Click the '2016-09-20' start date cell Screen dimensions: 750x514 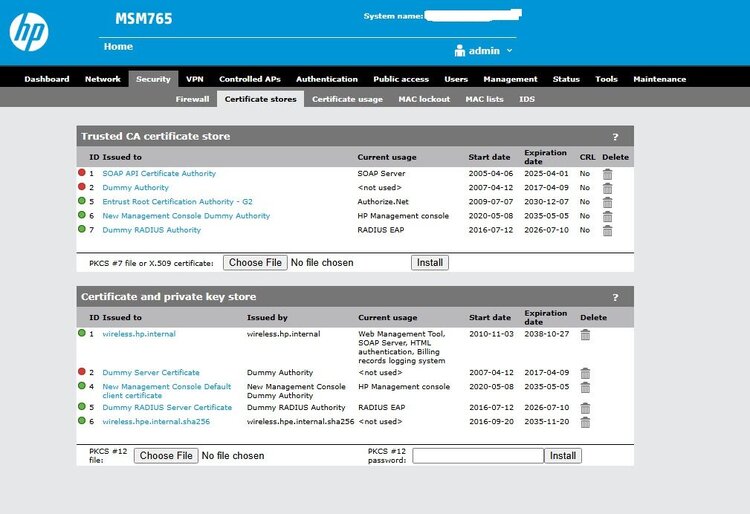(491, 422)
